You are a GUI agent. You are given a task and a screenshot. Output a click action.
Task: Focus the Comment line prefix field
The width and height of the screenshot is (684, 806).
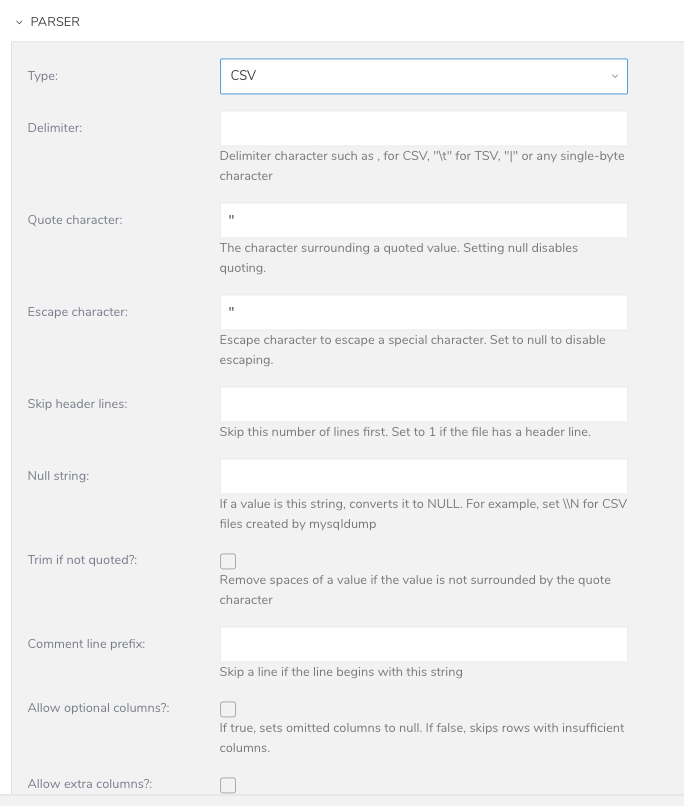[423, 644]
